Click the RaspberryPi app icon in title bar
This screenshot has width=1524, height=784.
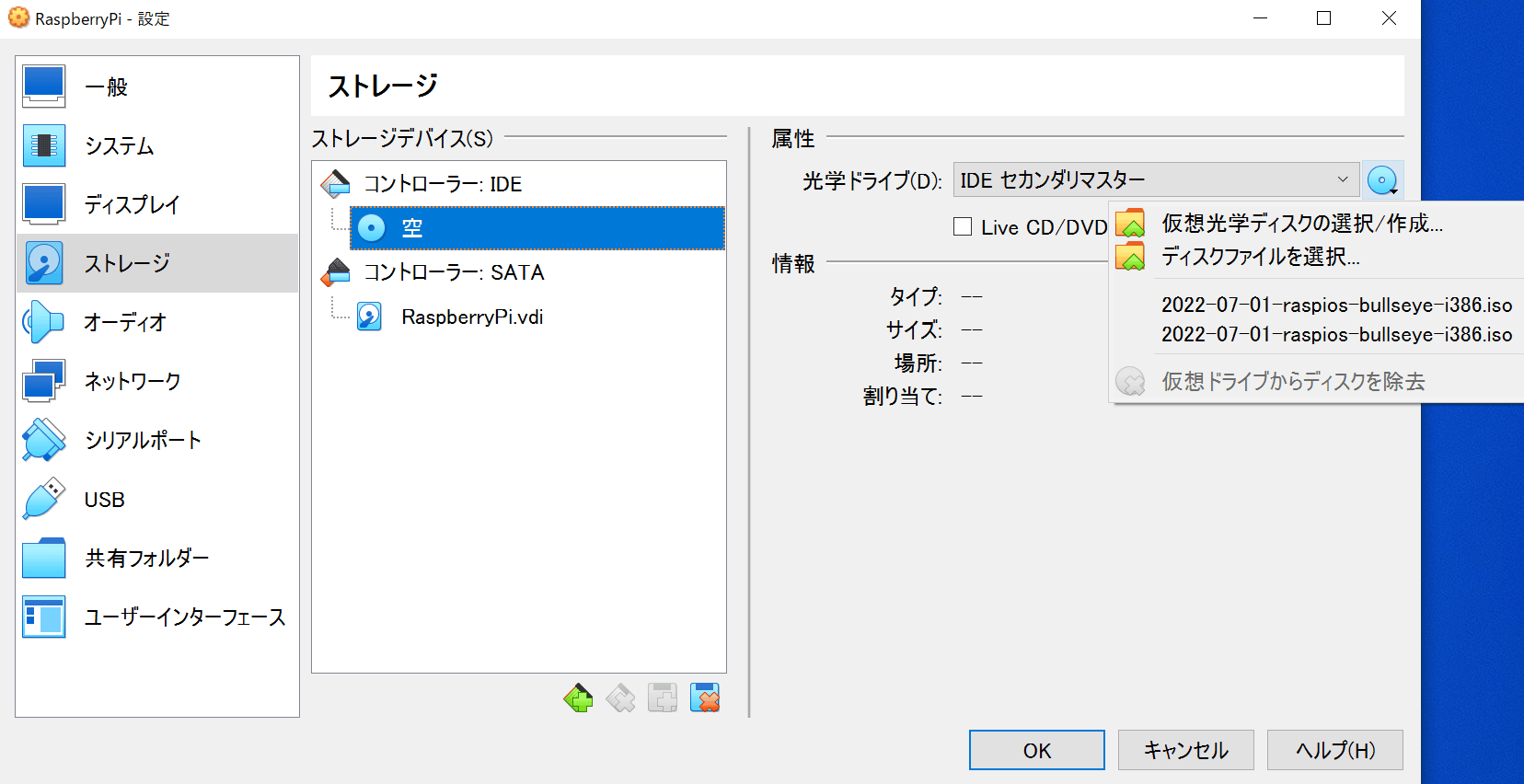pos(18,17)
